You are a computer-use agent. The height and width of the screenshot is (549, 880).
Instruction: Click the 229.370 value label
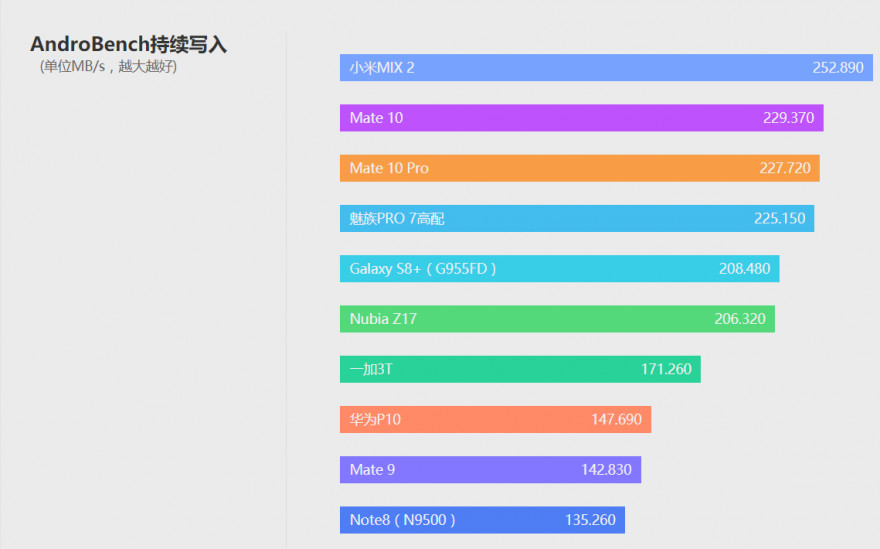788,118
